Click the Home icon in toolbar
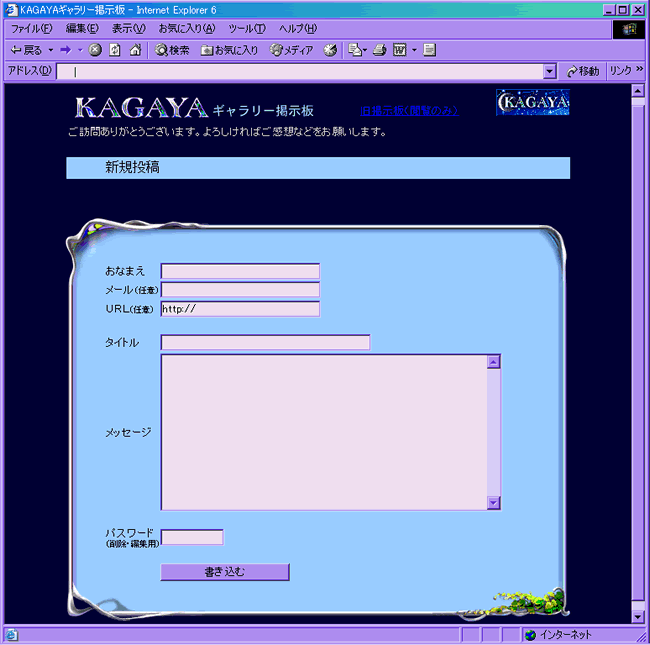The image size is (650, 645). 135,50
